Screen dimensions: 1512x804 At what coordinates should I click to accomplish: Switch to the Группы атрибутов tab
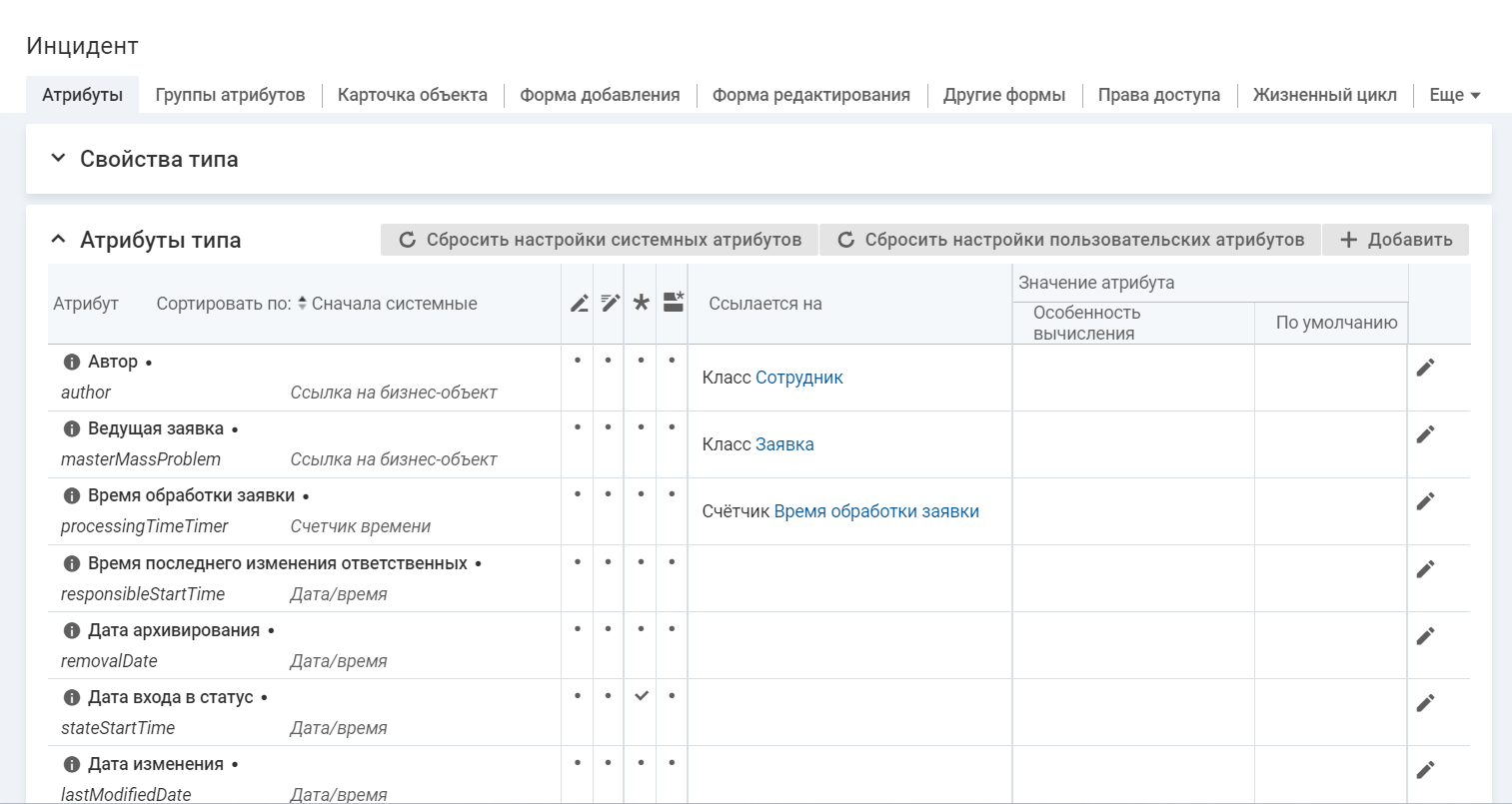[230, 95]
